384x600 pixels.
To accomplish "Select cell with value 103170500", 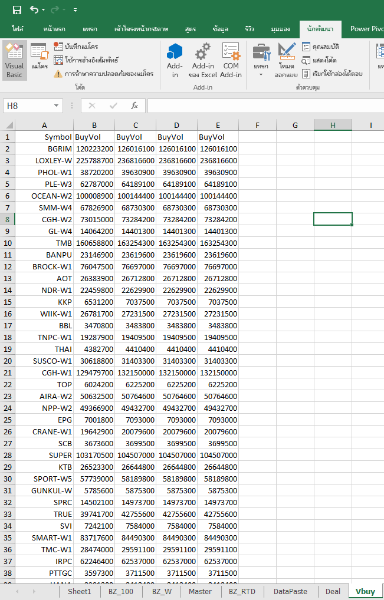I will tap(94, 455).
